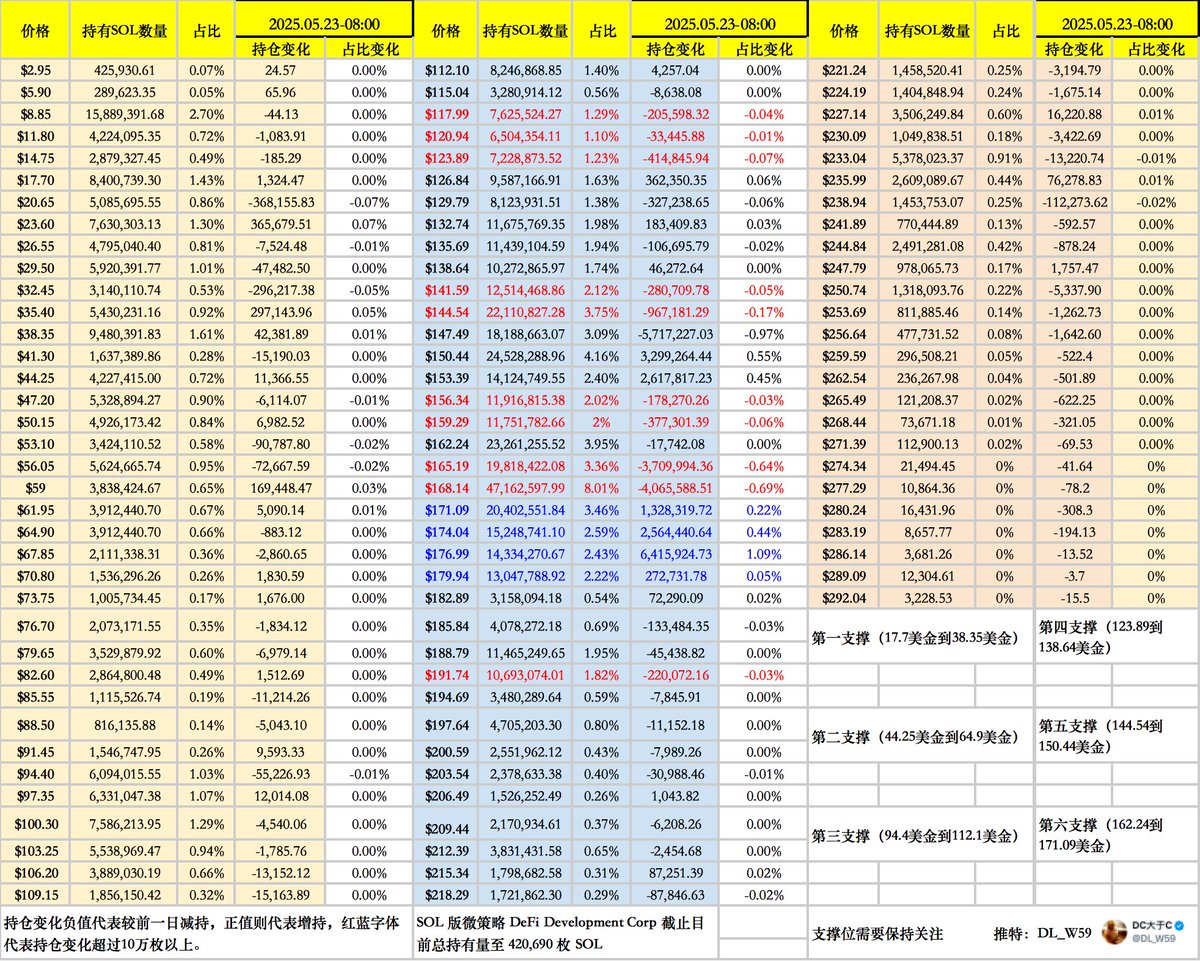1200x961 pixels.
Task: Click holdings value 8,246,868.85
Action: pos(527,71)
